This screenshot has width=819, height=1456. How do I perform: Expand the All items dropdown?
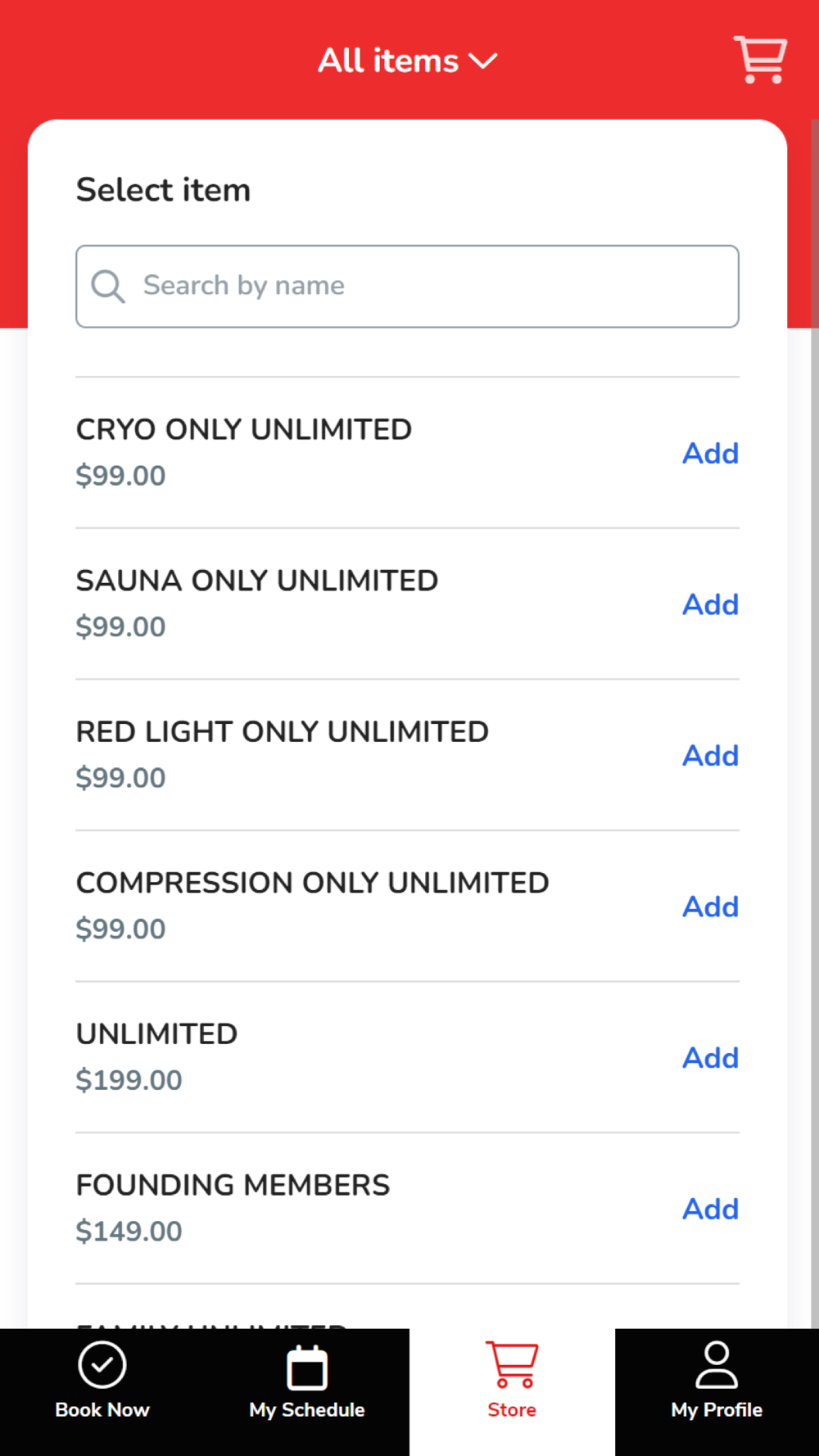(x=388, y=61)
